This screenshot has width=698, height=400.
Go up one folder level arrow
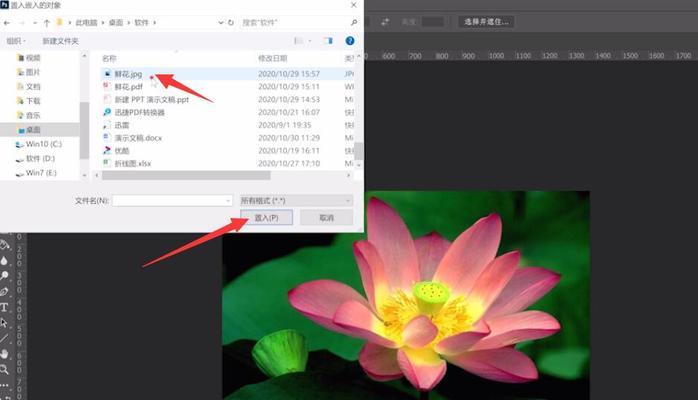[47, 23]
